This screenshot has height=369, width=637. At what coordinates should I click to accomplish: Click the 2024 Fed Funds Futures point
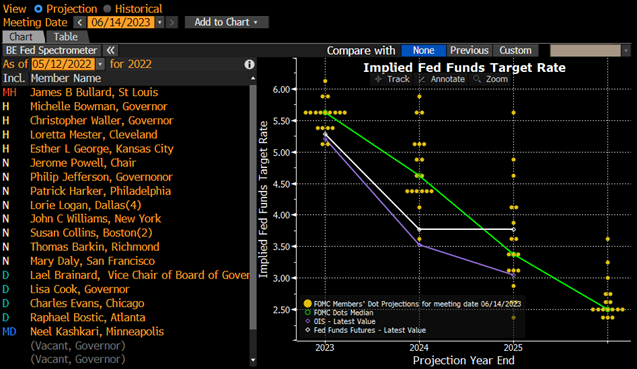tap(419, 230)
